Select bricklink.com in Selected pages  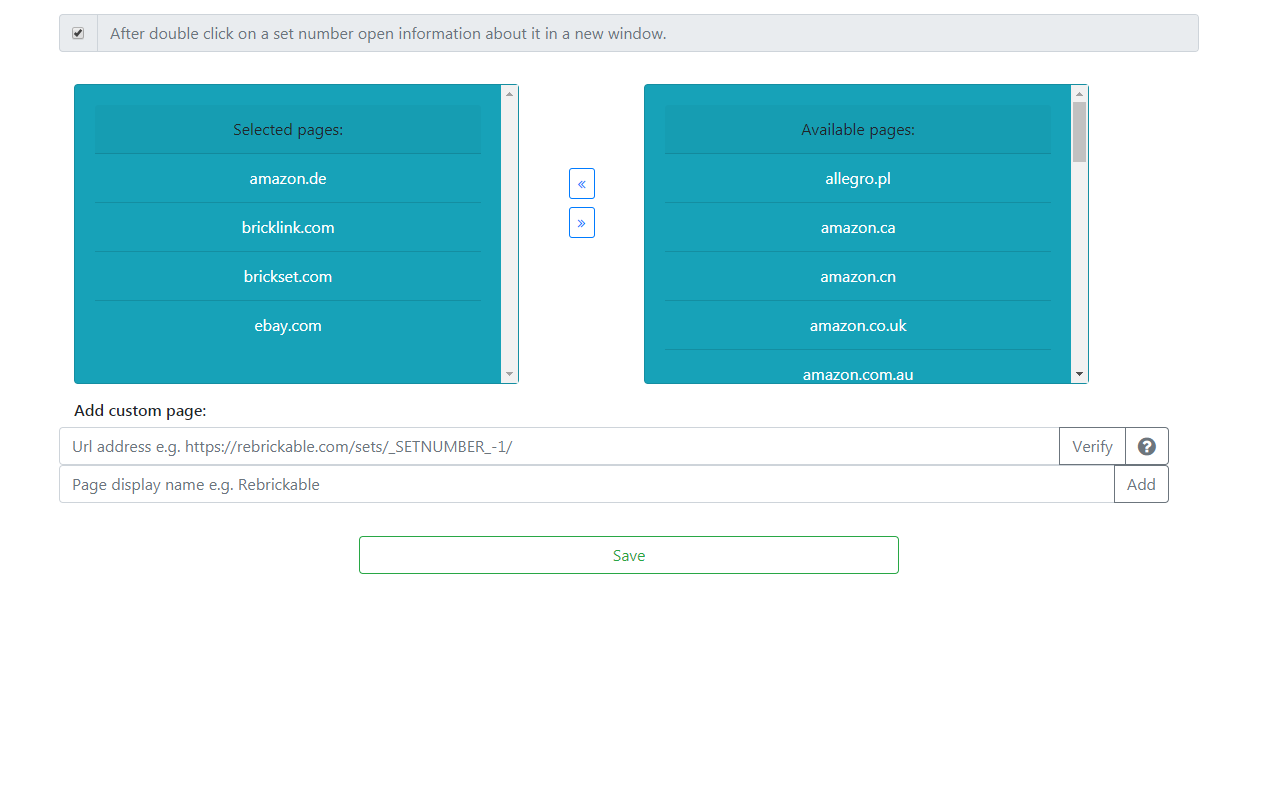[288, 228]
